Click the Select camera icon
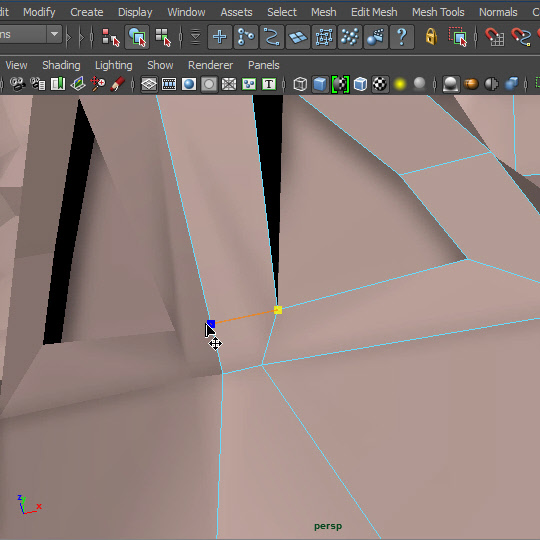Viewport: 540px width, 540px height. [18, 84]
